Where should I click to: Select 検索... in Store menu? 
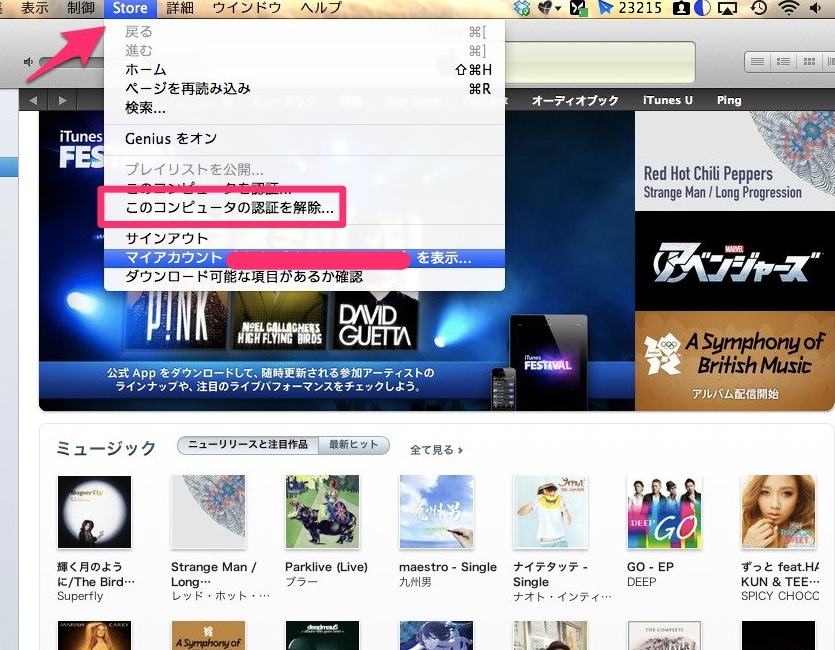click(304, 108)
